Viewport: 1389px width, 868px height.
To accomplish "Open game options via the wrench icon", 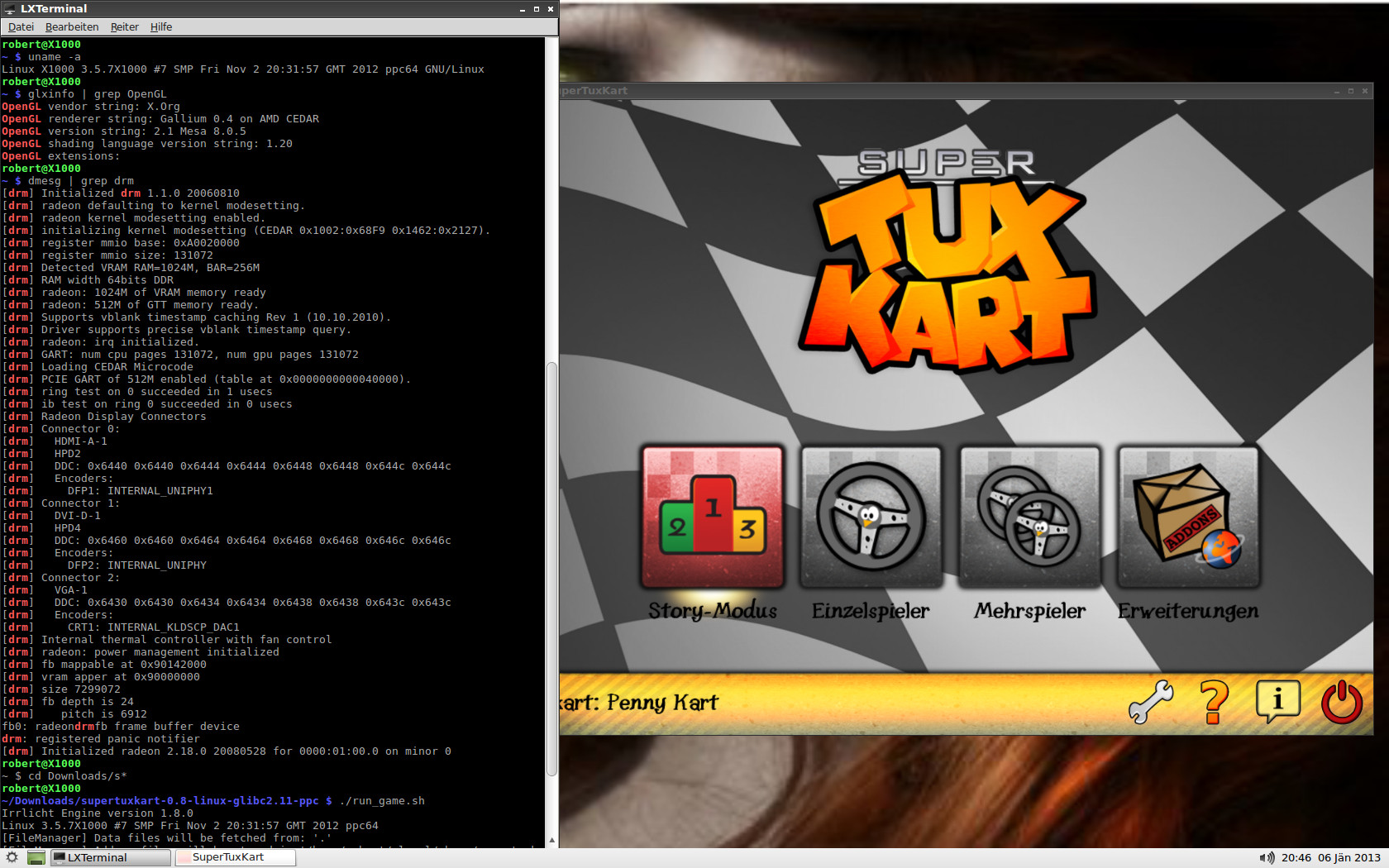I will tap(1151, 702).
